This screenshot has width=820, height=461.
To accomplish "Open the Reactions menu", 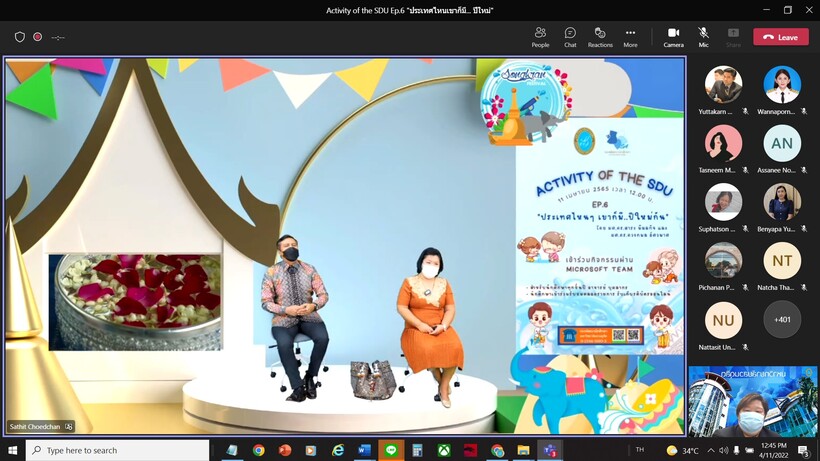I will click(x=600, y=37).
